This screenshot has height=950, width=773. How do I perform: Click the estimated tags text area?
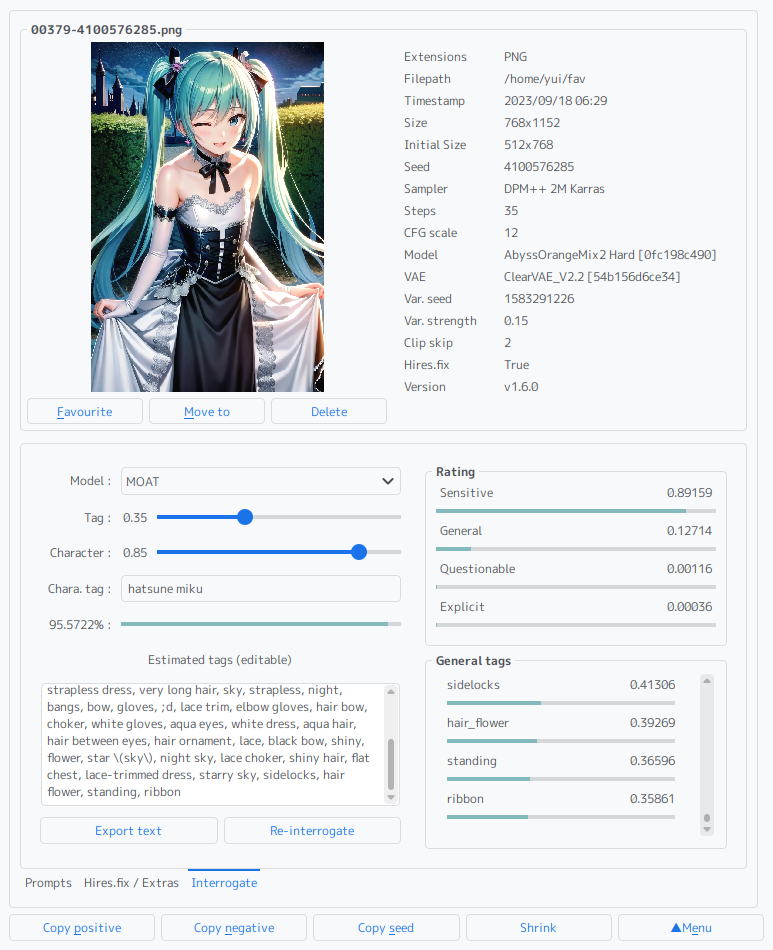coord(212,745)
